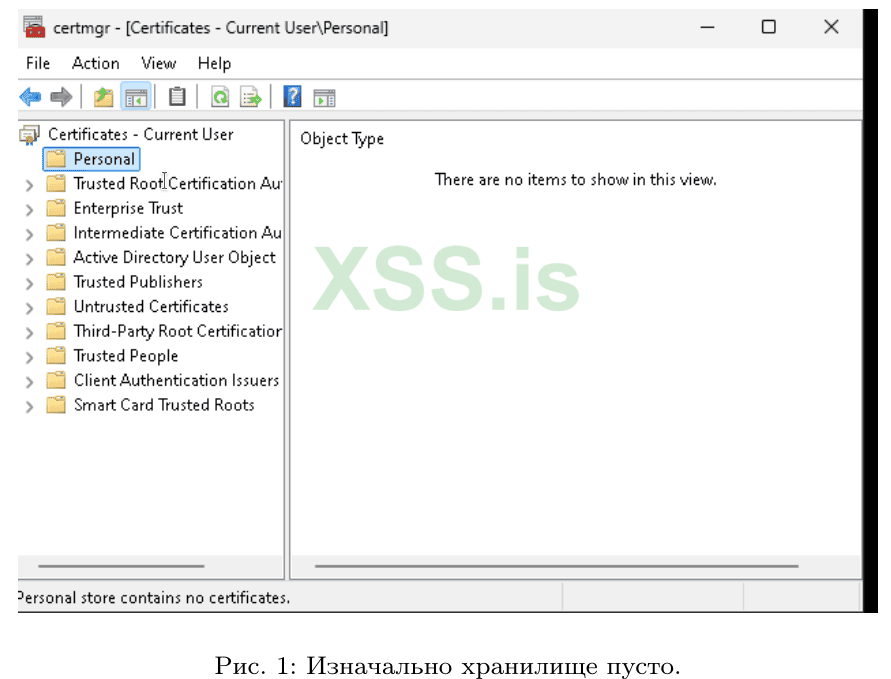Click the Trusted People folder icon
Screen dimensions: 891x679
tap(56, 355)
